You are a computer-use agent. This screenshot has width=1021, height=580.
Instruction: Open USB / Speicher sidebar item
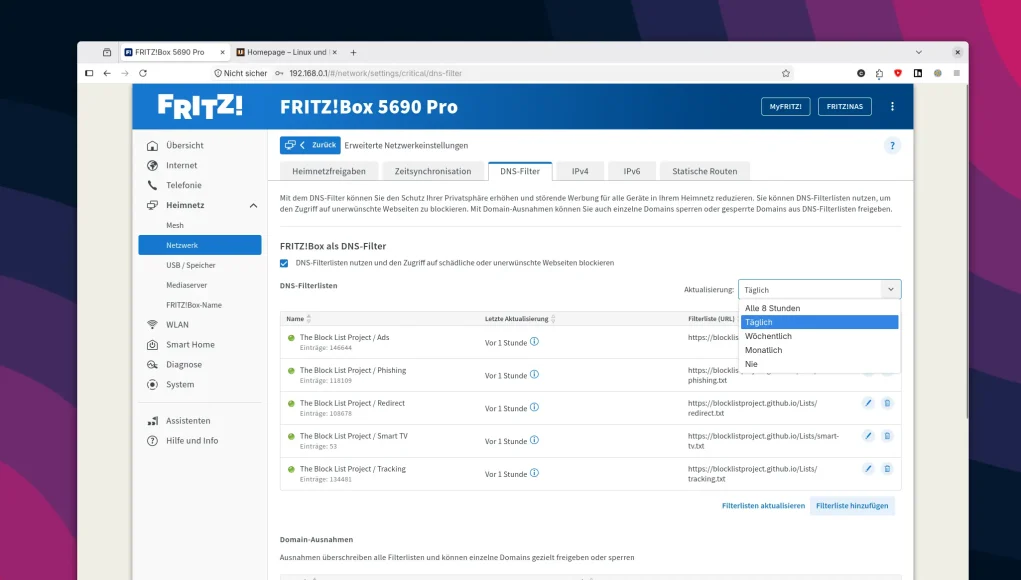[190, 265]
